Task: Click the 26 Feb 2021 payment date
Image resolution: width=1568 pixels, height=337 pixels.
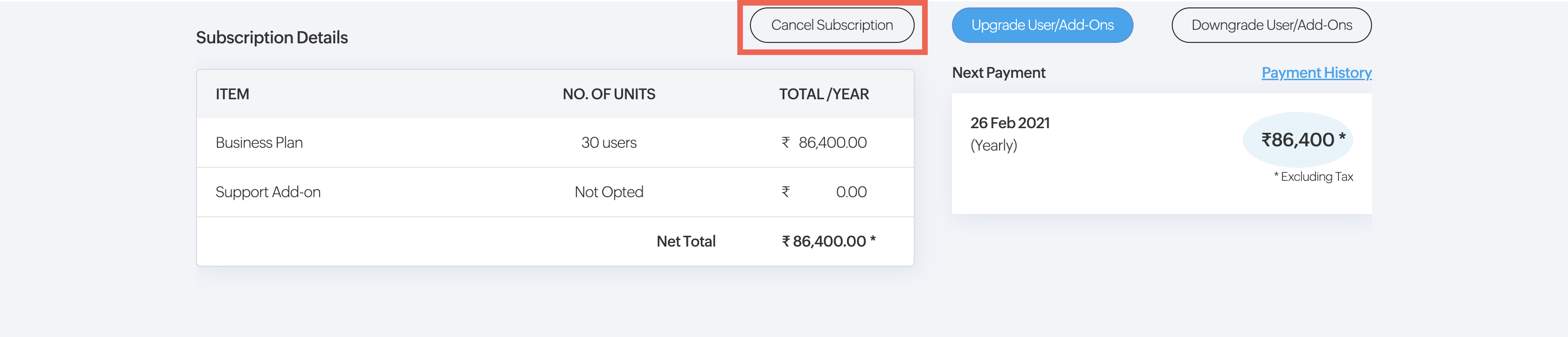Action: coord(1010,123)
